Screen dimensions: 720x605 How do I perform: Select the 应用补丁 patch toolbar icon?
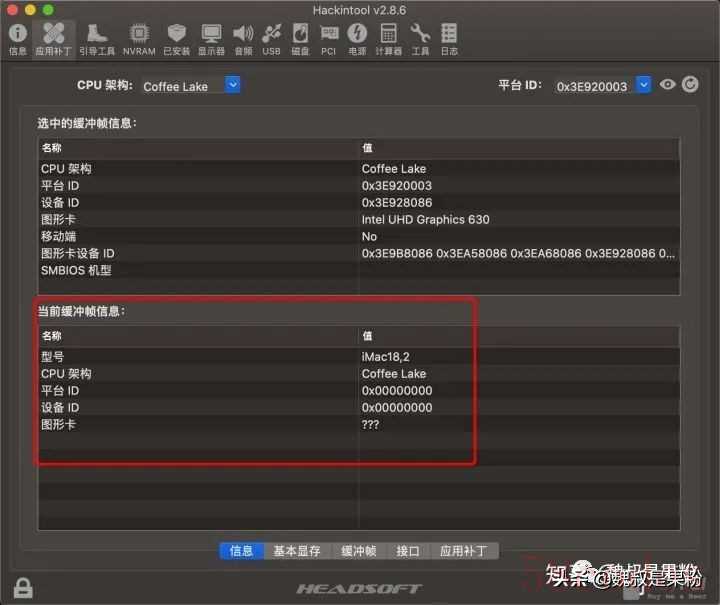[x=54, y=39]
